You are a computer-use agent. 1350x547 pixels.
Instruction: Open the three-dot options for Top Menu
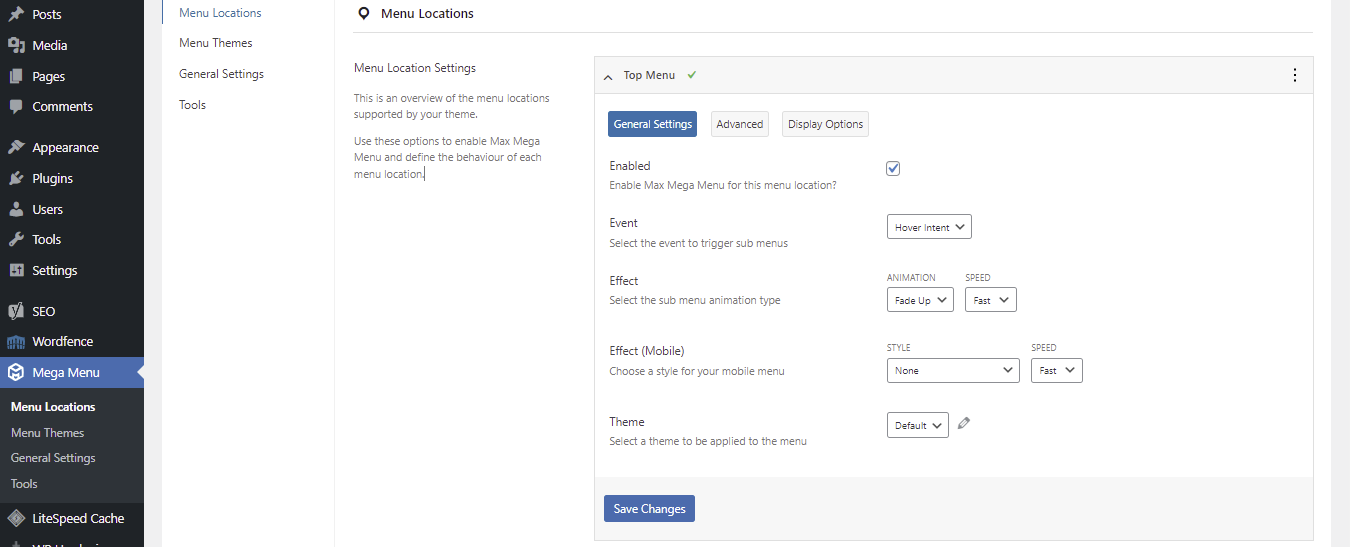click(x=1295, y=75)
